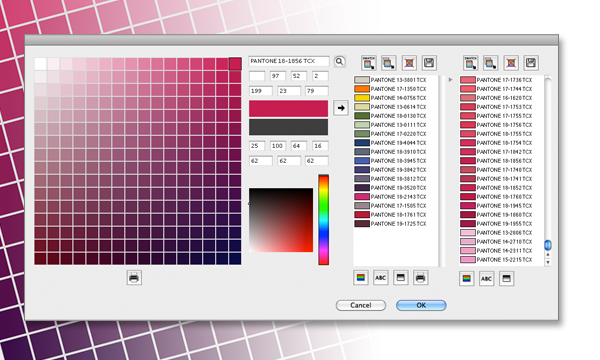Click the printer icon below the PANTONE 19-1725 list

(x=420, y=278)
